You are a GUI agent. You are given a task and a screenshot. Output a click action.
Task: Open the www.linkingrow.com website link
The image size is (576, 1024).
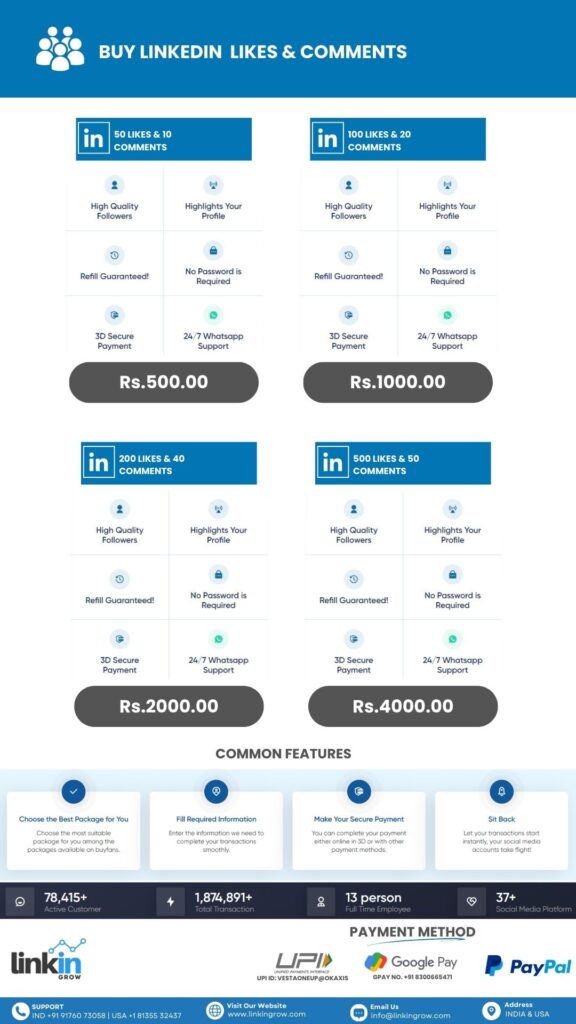pyautogui.click(x=266, y=1015)
